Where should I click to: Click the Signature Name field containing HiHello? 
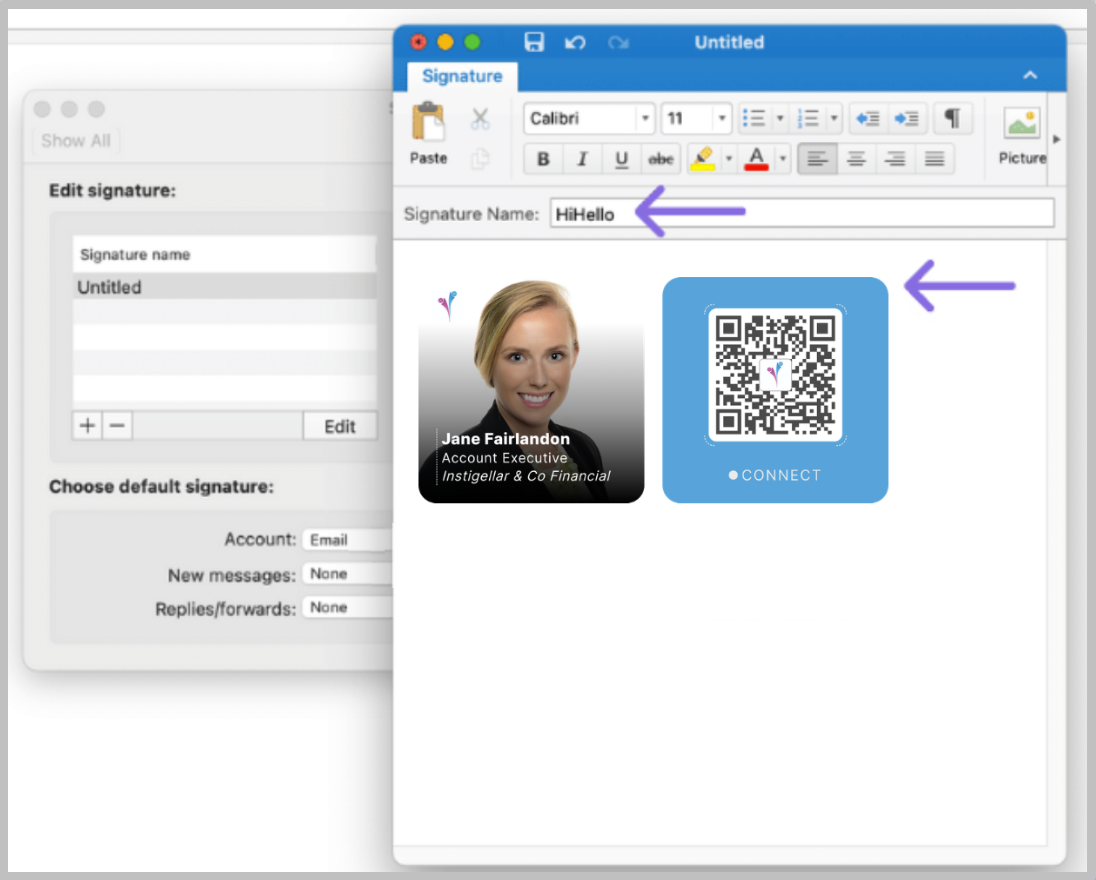click(x=802, y=213)
